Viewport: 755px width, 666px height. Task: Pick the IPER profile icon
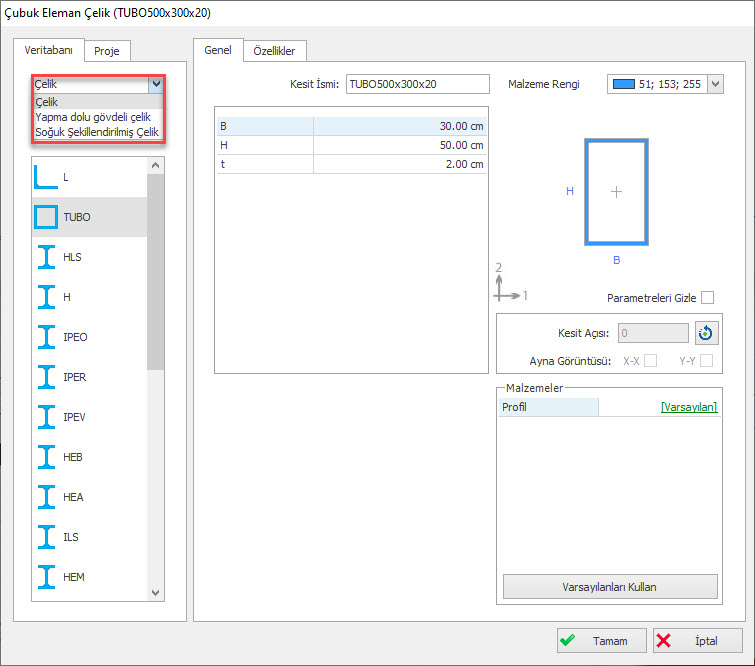(x=46, y=377)
